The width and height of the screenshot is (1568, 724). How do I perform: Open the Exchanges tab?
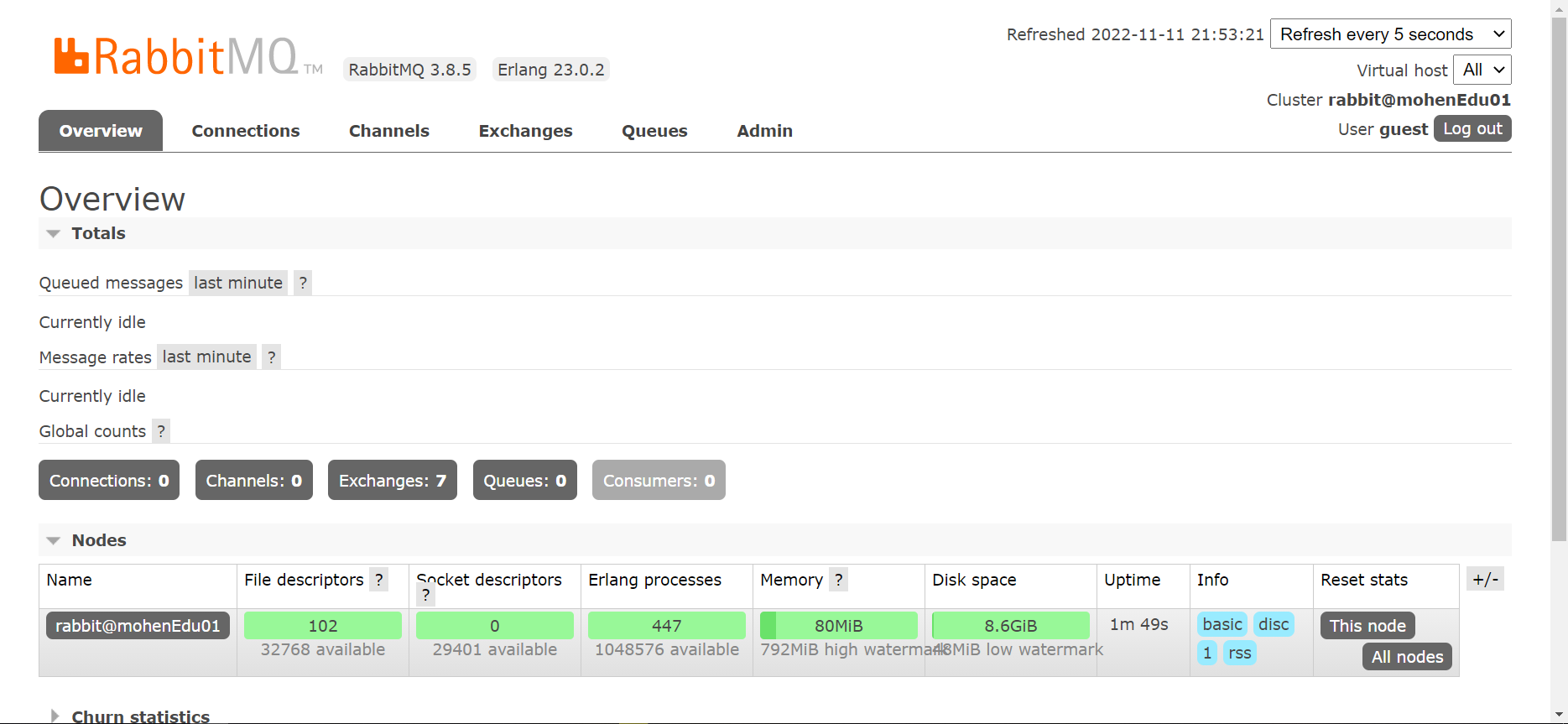click(x=526, y=131)
